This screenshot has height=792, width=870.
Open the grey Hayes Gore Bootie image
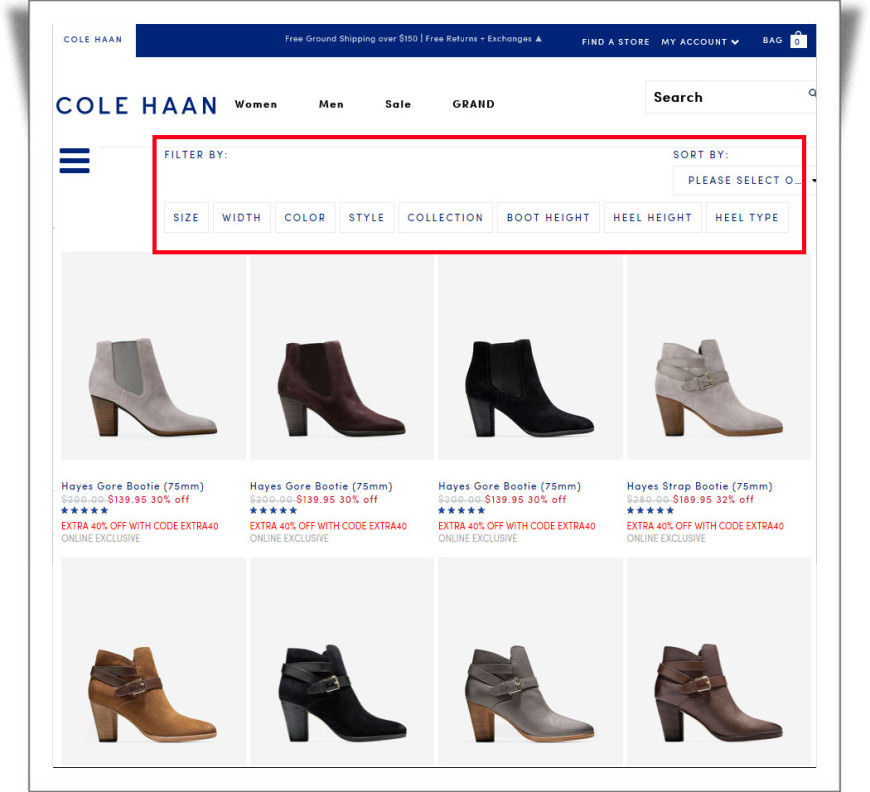point(153,356)
